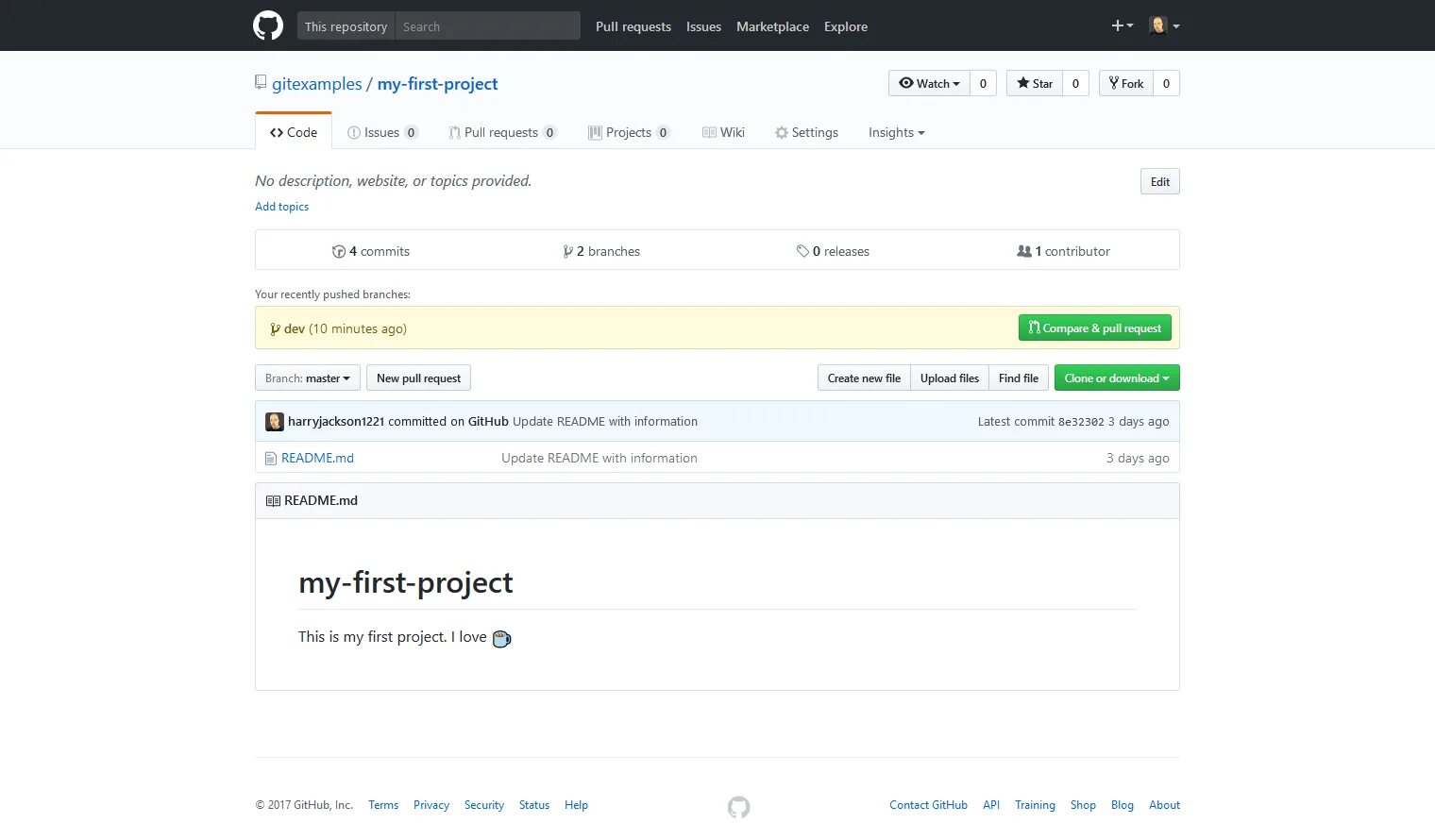Image resolution: width=1435 pixels, height=840 pixels.
Task: Focus the Search input field
Action: click(x=487, y=26)
